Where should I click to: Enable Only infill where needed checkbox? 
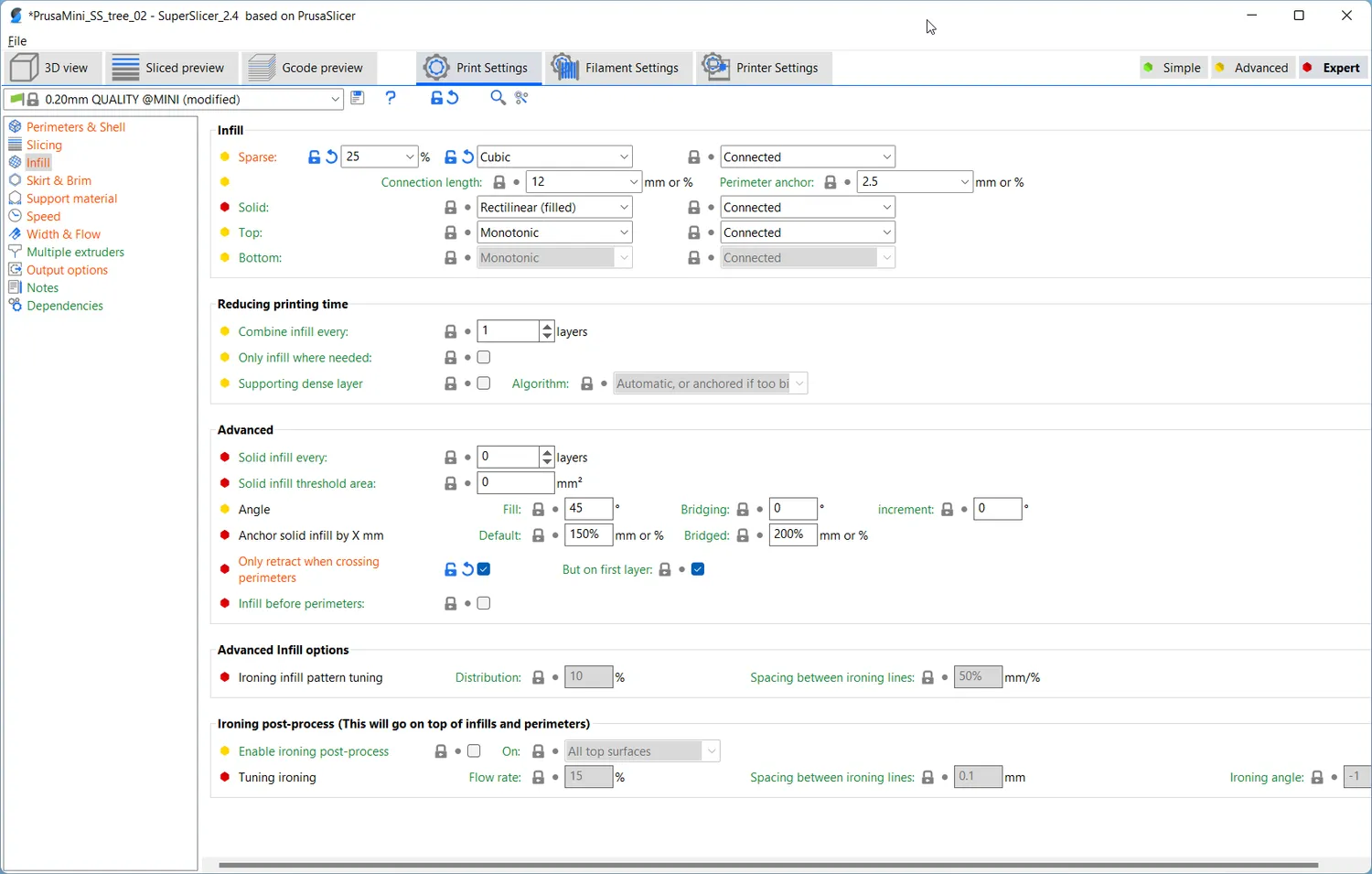(x=484, y=358)
